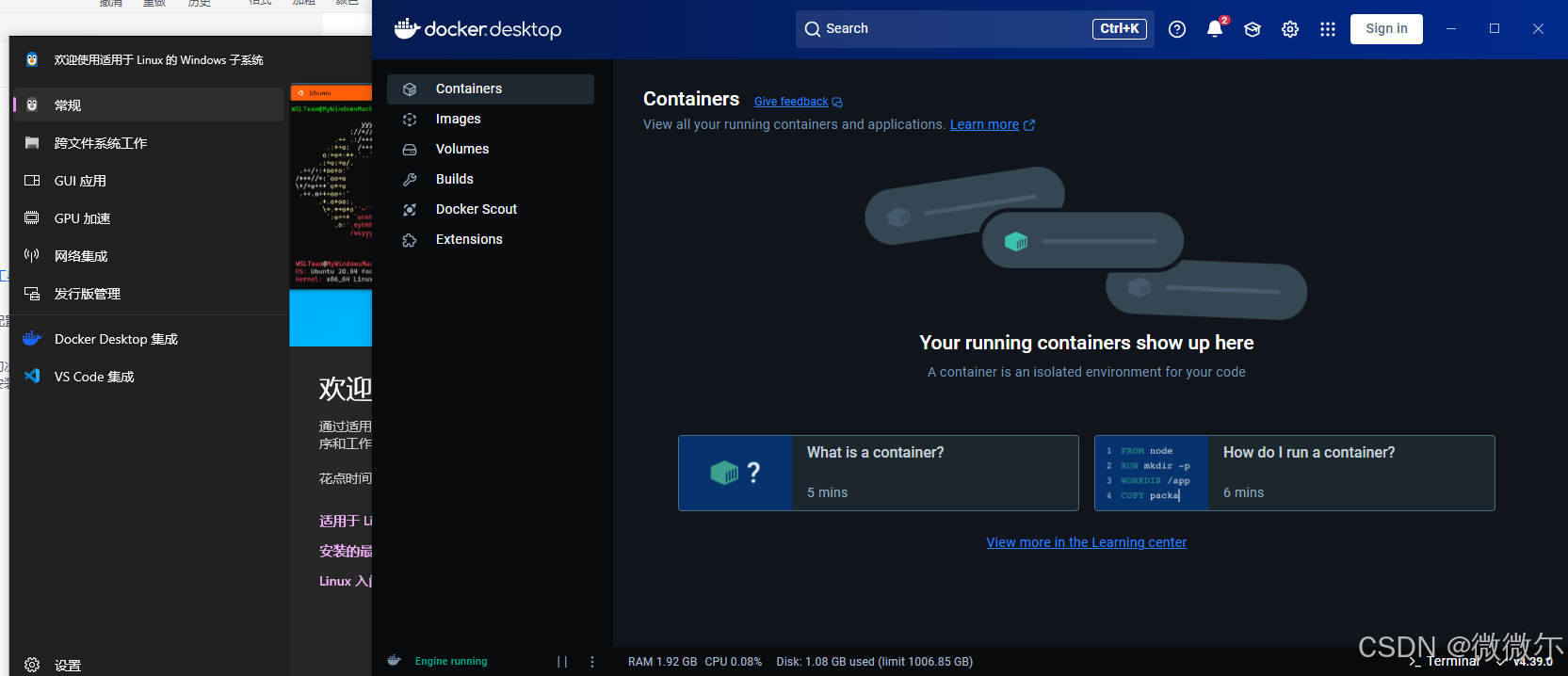Open 'How do I run a container?' card
1568x676 pixels.
pos(1295,473)
